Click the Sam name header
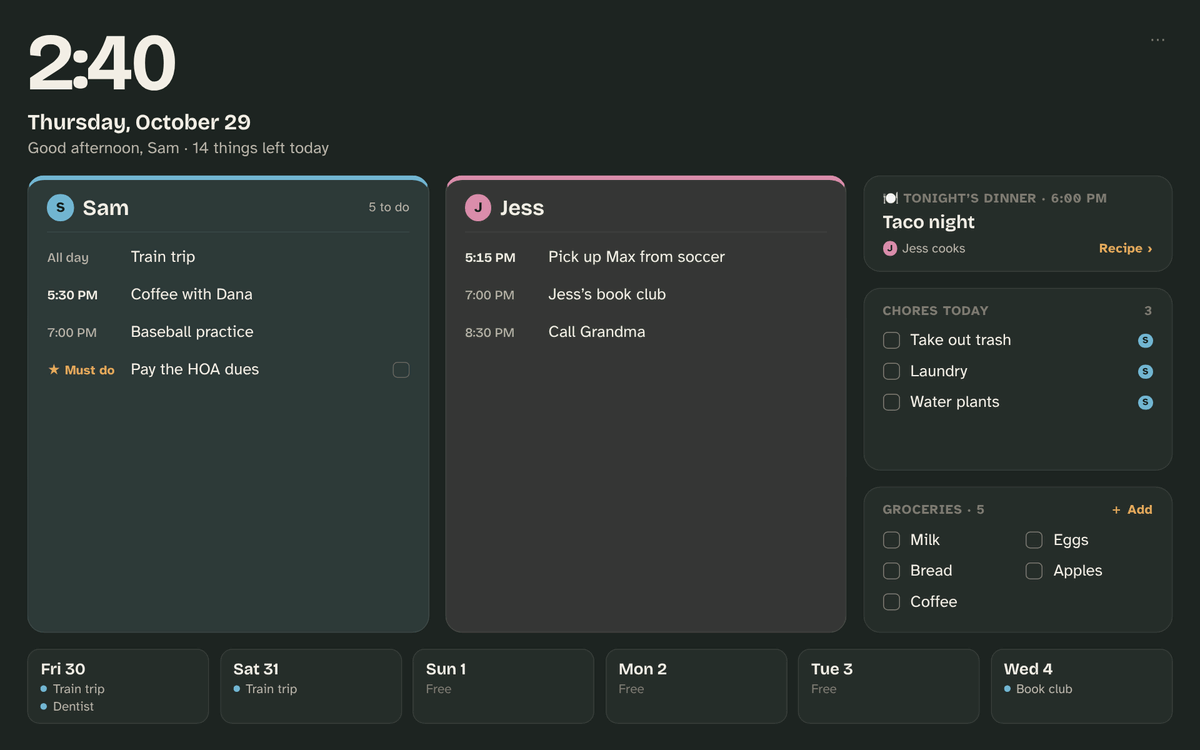Screen dimensions: 1200x750 [105, 208]
